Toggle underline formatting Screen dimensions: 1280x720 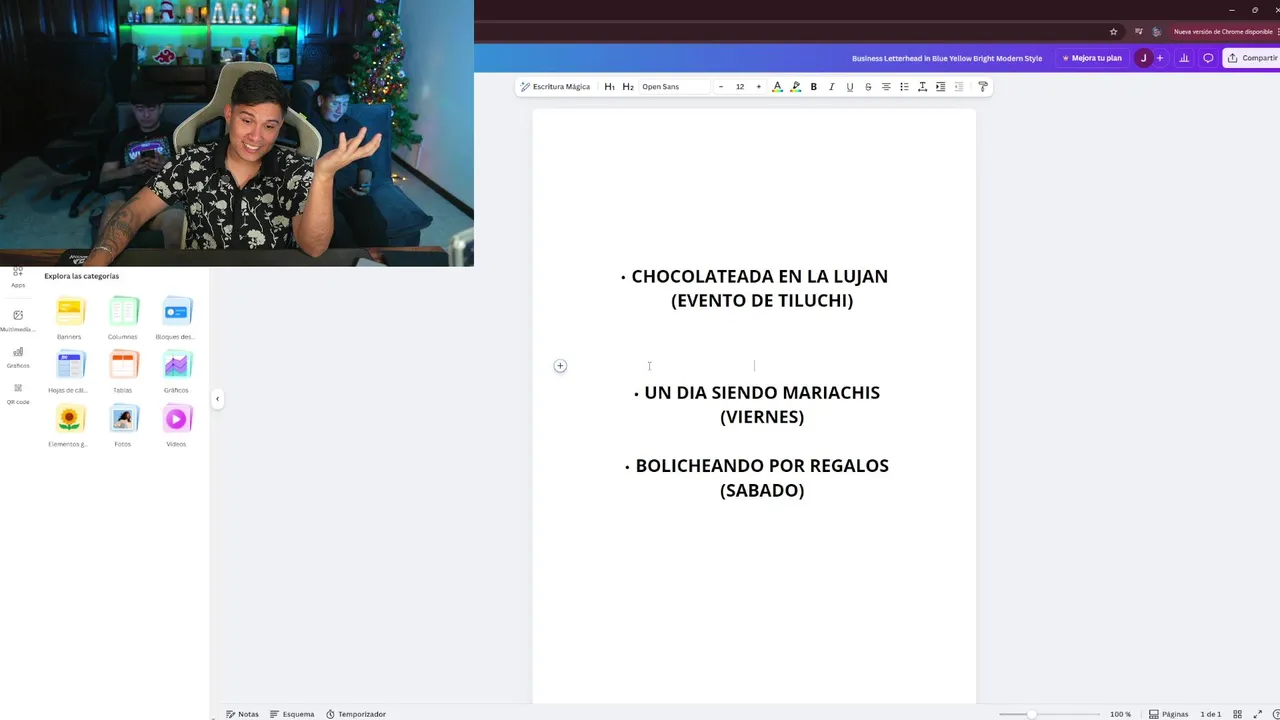point(850,87)
